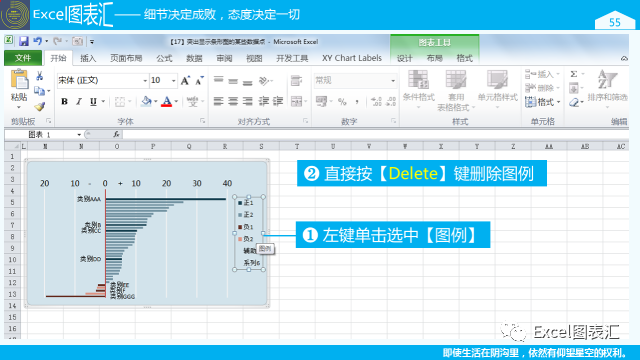The image size is (640, 360).
Task: Open the number format dropdown 常规
Action: tap(355, 80)
